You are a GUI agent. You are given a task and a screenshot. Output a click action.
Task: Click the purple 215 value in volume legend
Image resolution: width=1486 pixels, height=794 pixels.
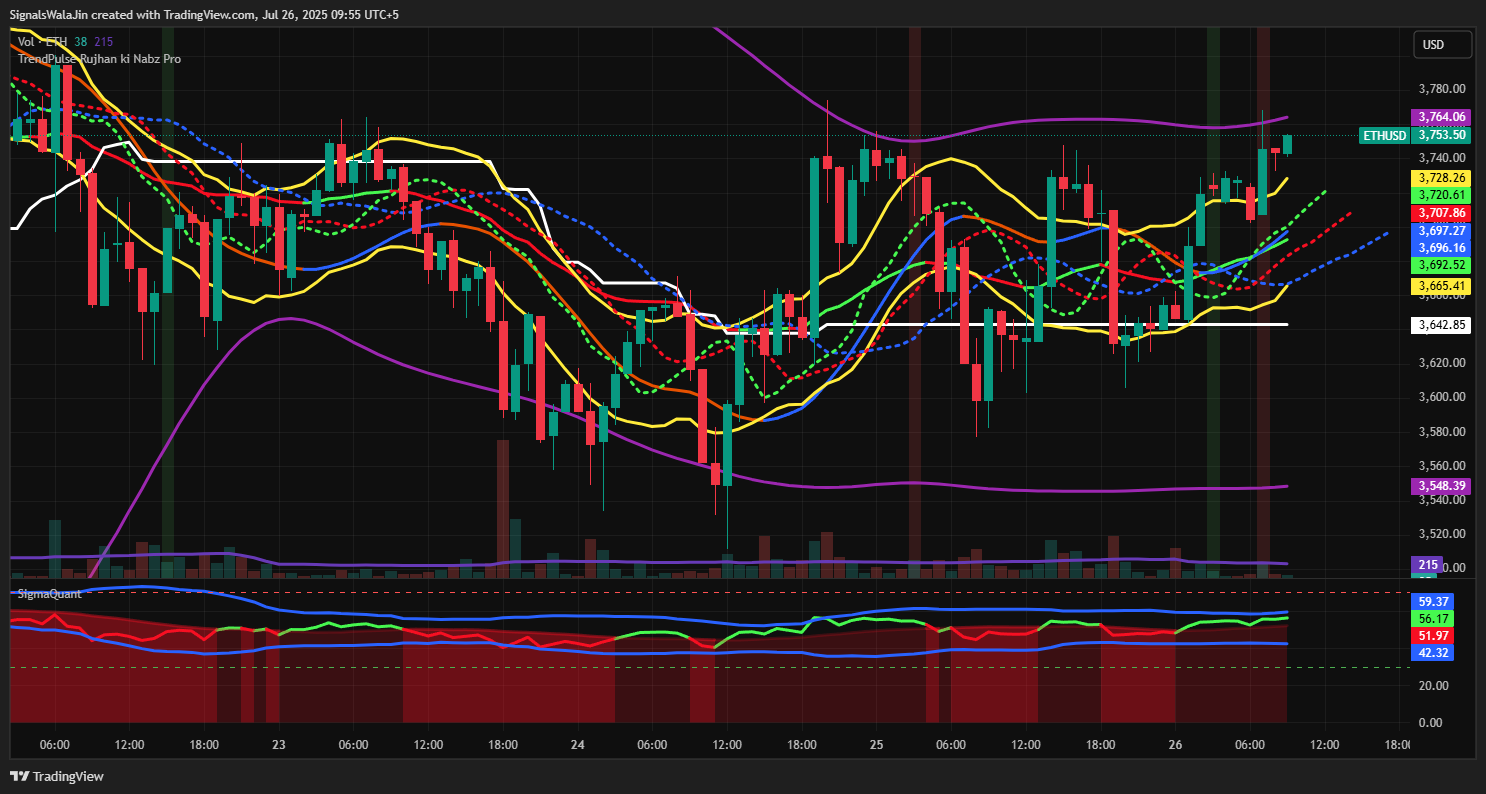pyautogui.click(x=104, y=41)
